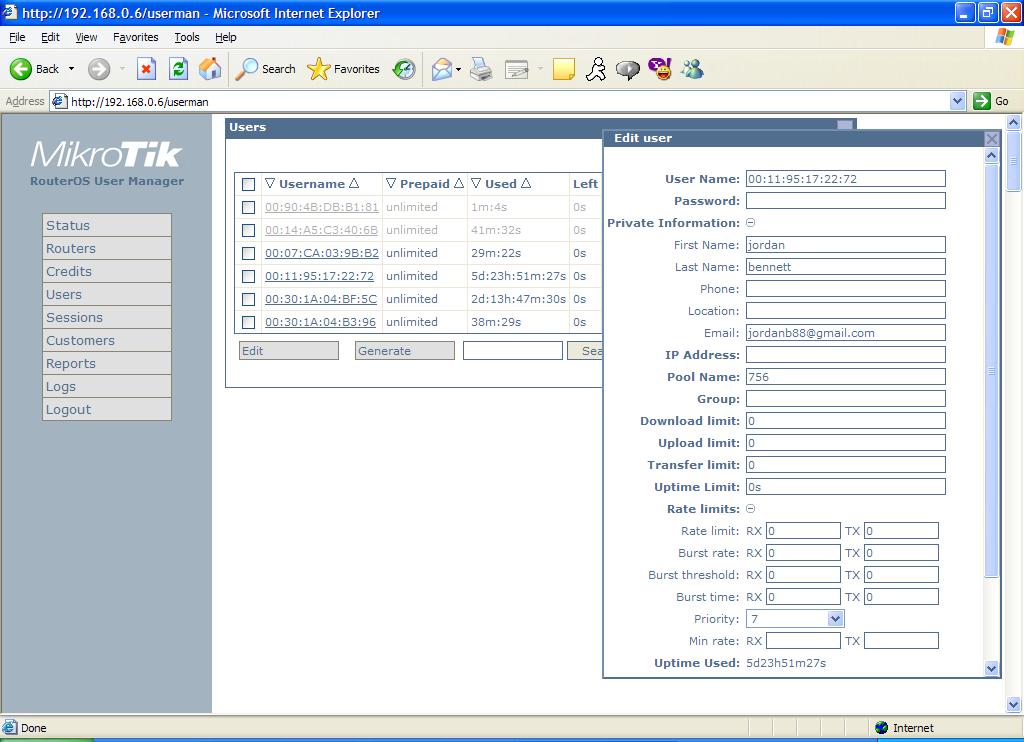Open the Mail toolbar icon
1024x742 pixels.
coord(441,69)
